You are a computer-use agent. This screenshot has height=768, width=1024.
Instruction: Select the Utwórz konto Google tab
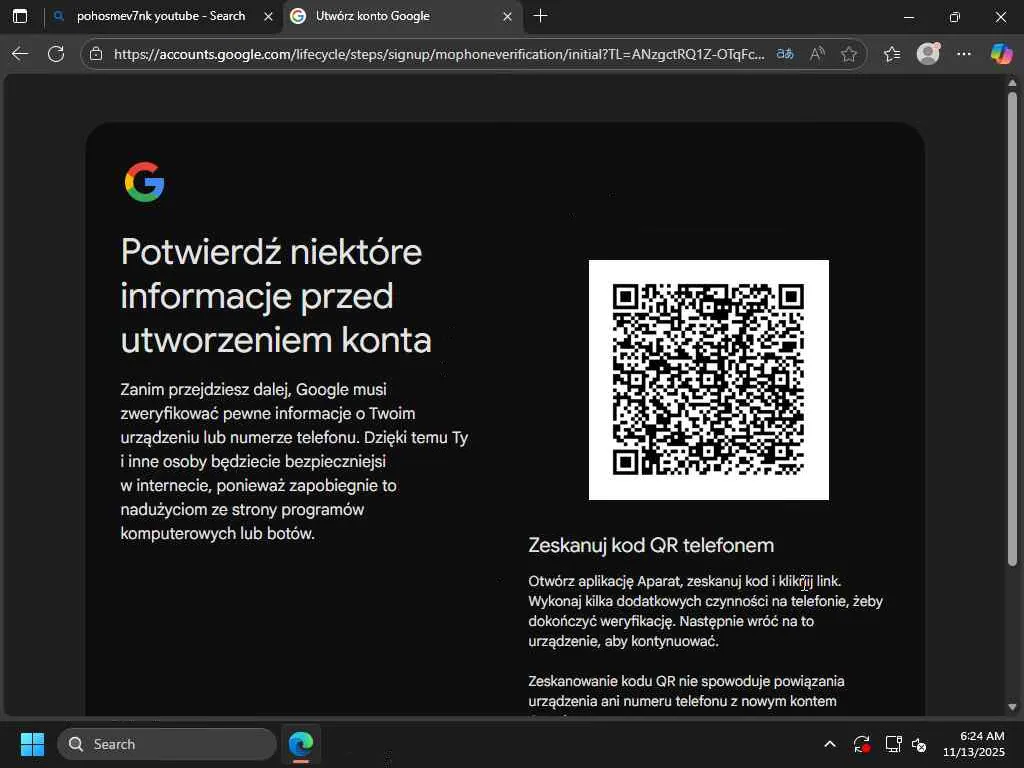[x=402, y=16]
